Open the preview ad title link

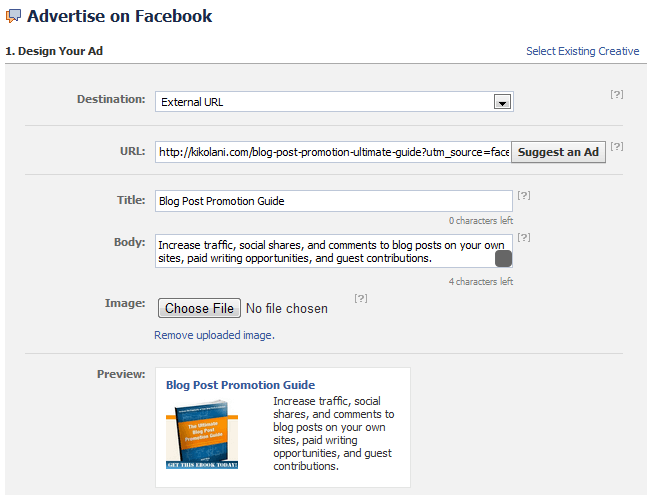(240, 384)
